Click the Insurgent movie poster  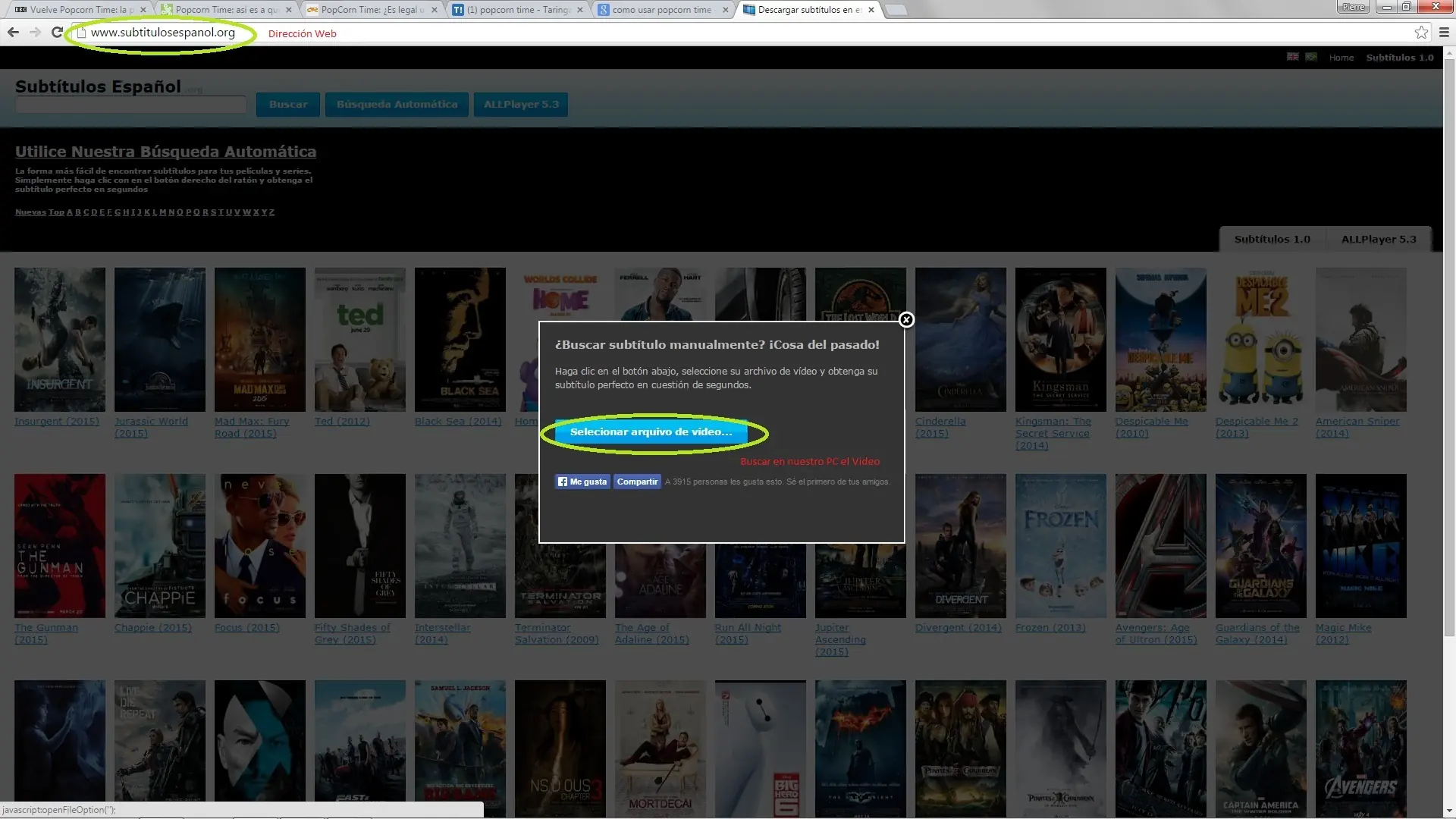coord(60,340)
